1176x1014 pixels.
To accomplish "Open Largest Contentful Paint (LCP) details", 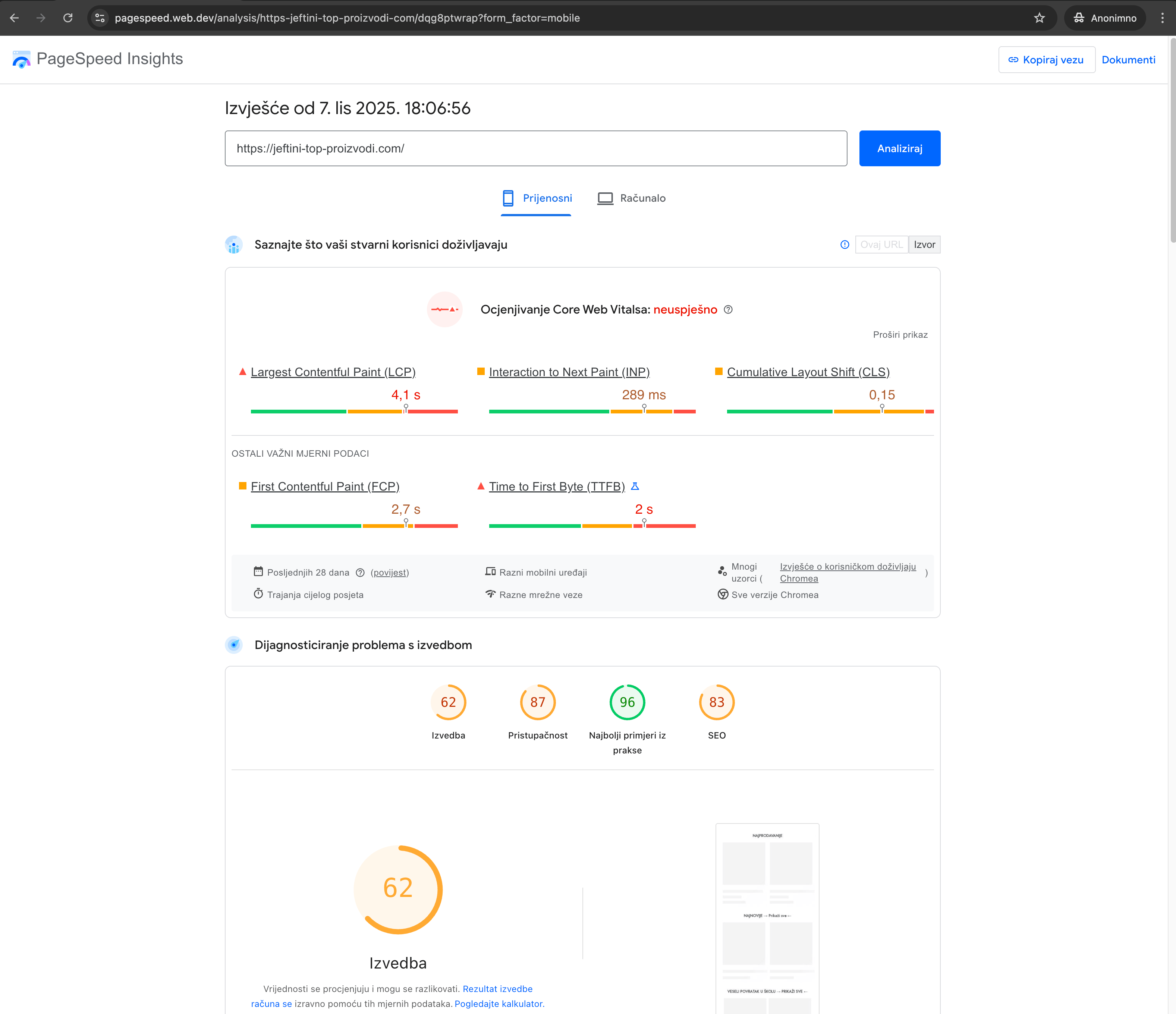I will click(333, 372).
